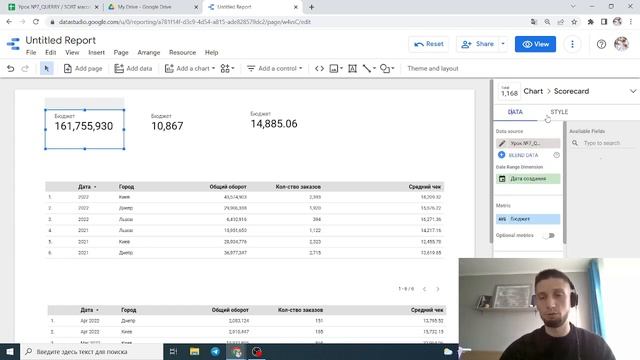
Task: Click the Add data button
Action: tap(133, 69)
